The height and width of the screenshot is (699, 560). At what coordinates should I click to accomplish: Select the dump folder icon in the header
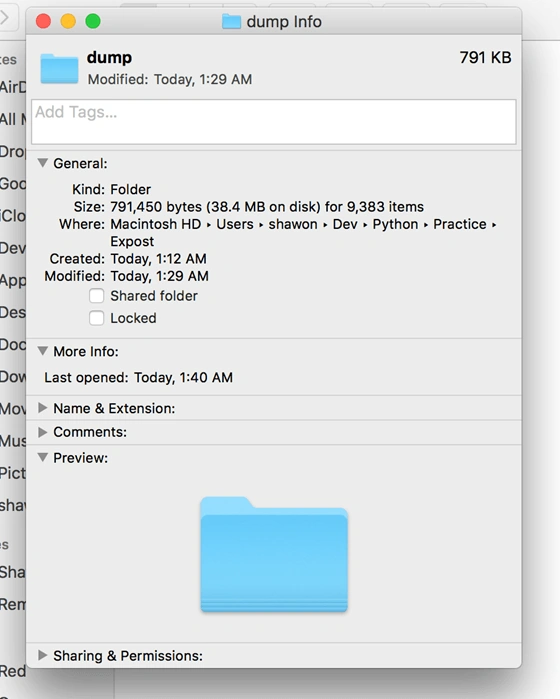59,68
